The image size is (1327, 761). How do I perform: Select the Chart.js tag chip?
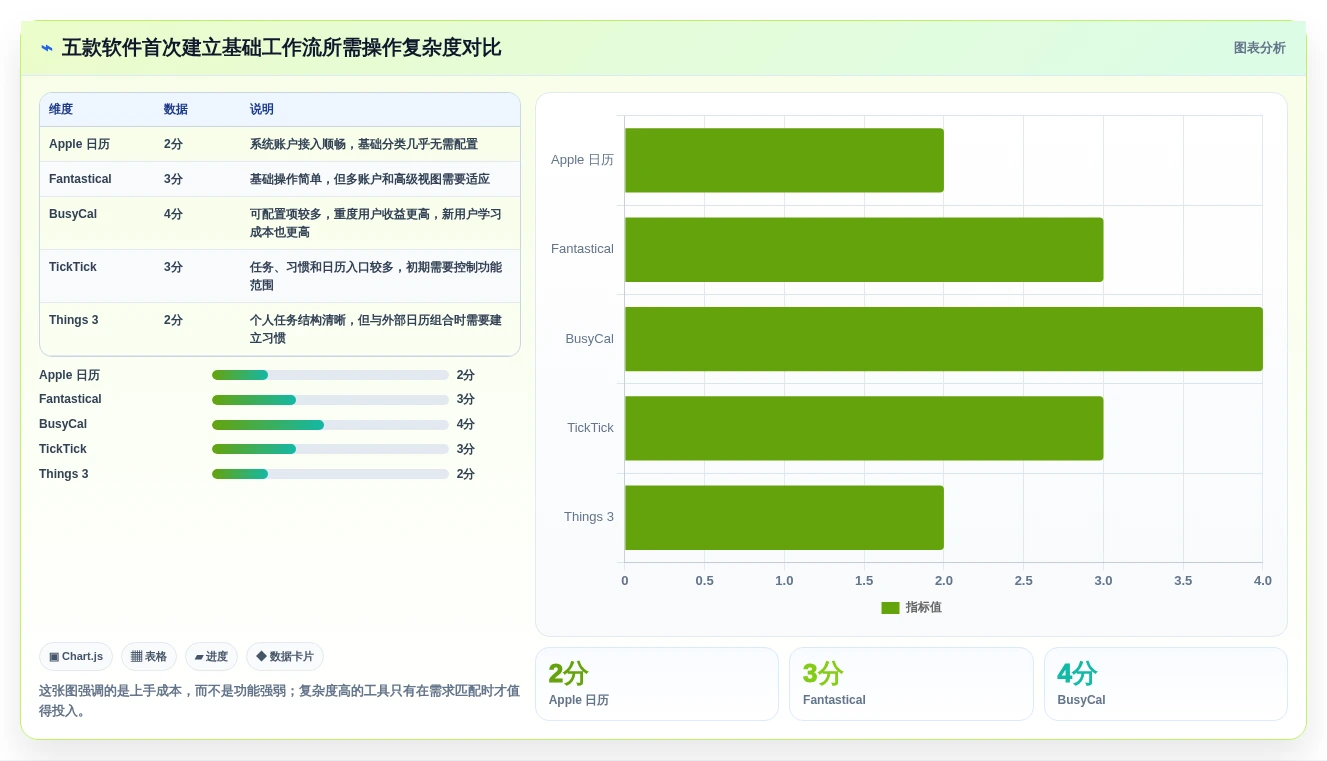(76, 656)
